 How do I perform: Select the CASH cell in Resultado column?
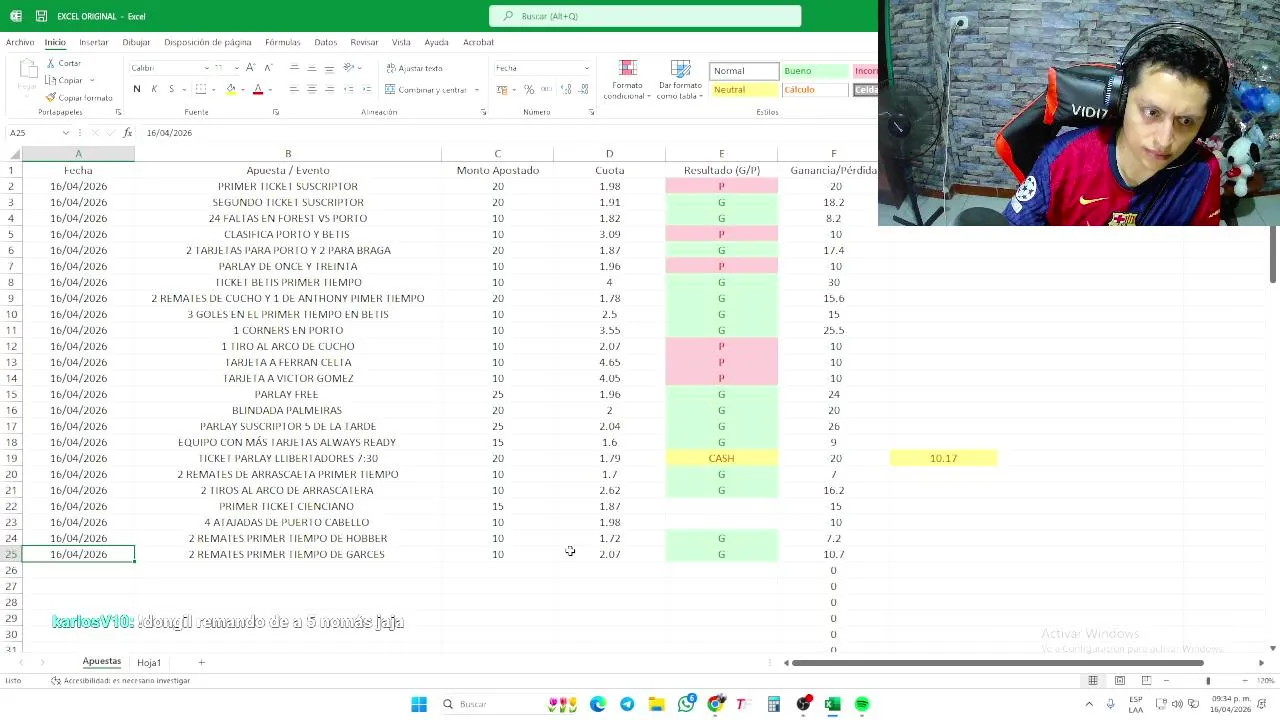[x=721, y=458]
